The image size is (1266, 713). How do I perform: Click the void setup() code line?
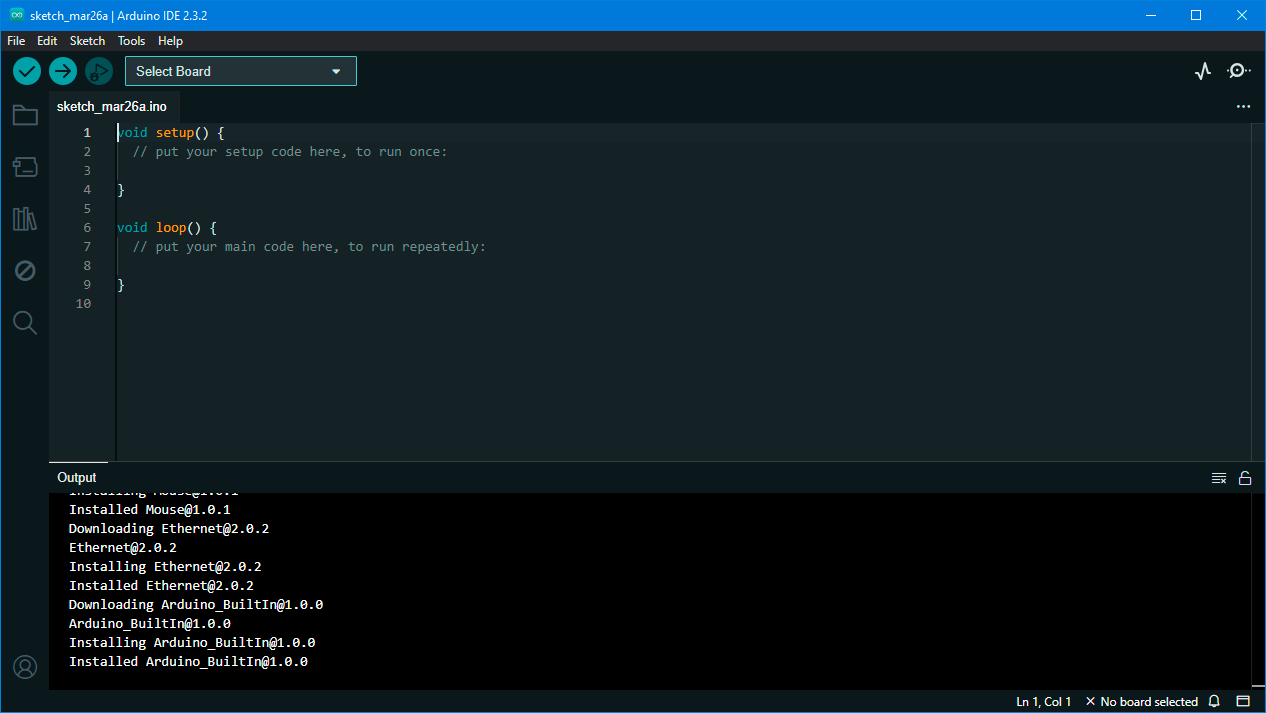coord(171,133)
